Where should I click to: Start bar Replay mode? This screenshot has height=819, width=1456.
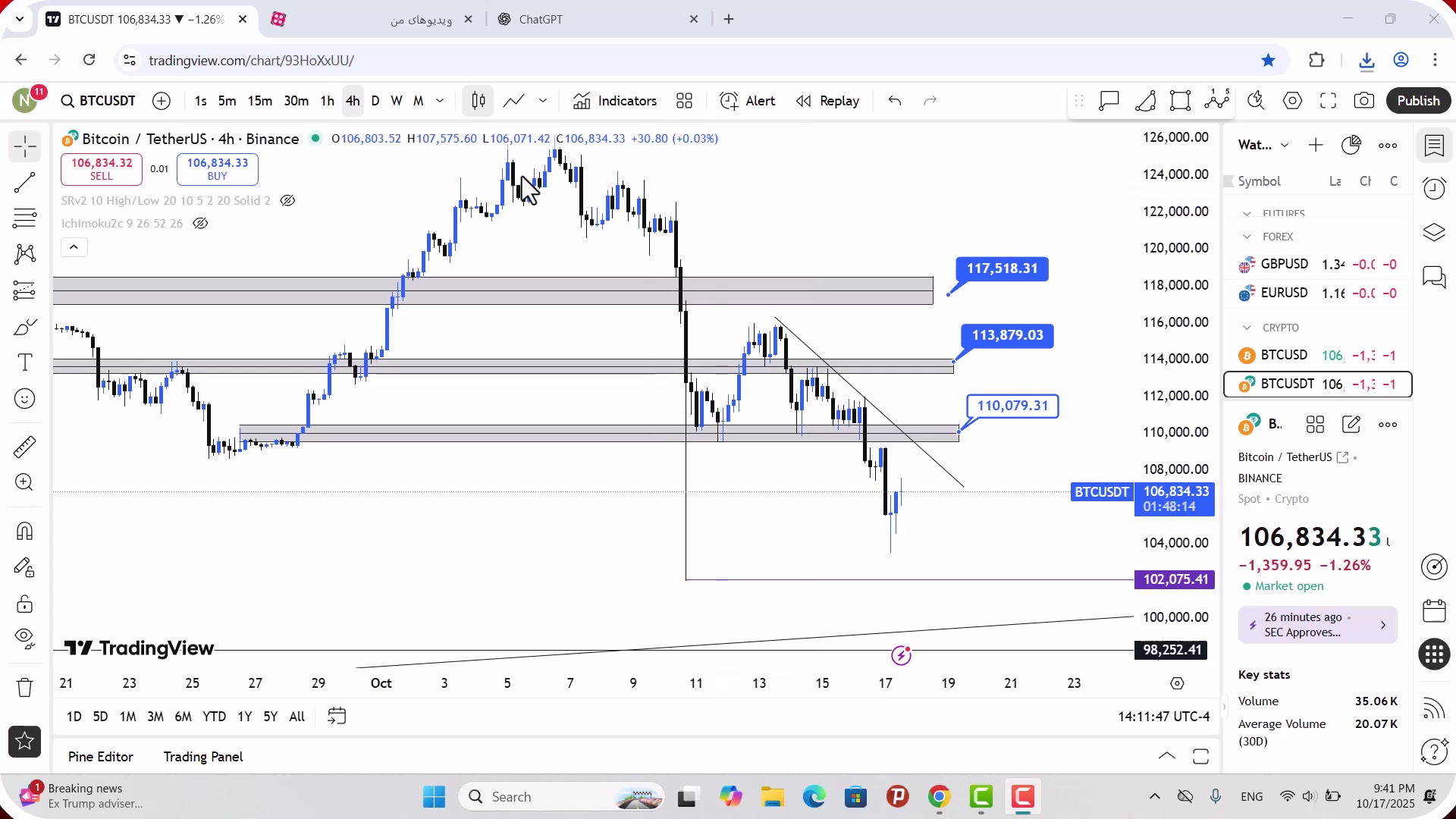point(827,101)
